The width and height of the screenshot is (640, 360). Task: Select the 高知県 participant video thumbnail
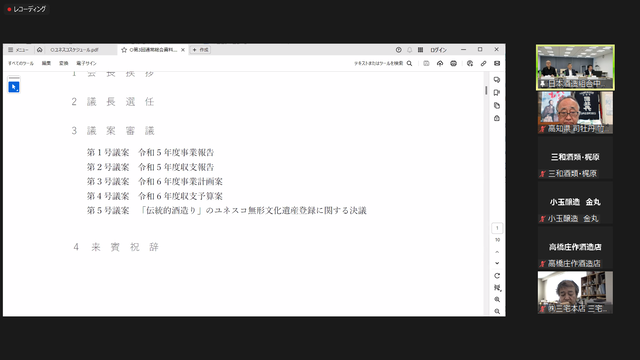575,113
